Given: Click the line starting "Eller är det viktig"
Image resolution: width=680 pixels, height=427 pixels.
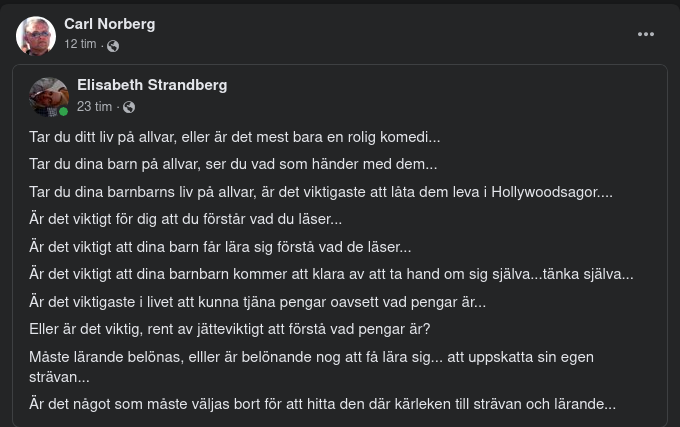Looking at the screenshot, I should click(230, 329).
